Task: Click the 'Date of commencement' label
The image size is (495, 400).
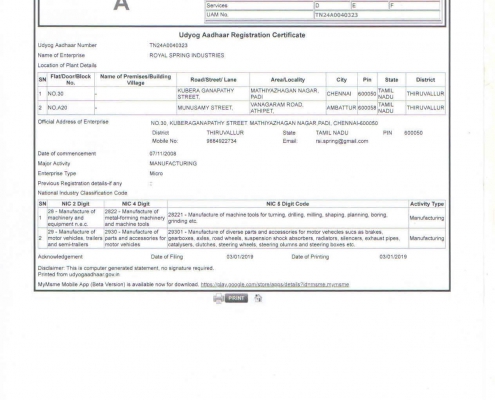Action: [x=67, y=154]
